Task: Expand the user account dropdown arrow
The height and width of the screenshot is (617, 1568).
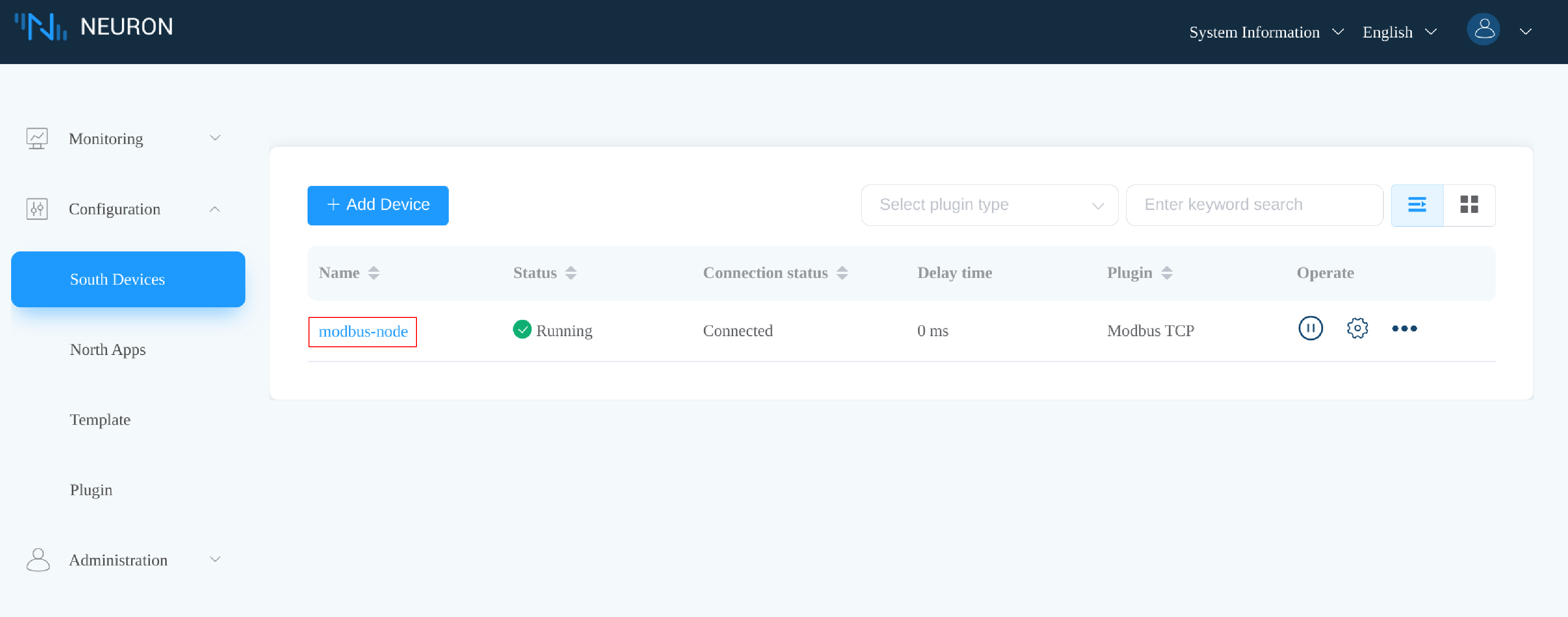Action: point(1526,32)
